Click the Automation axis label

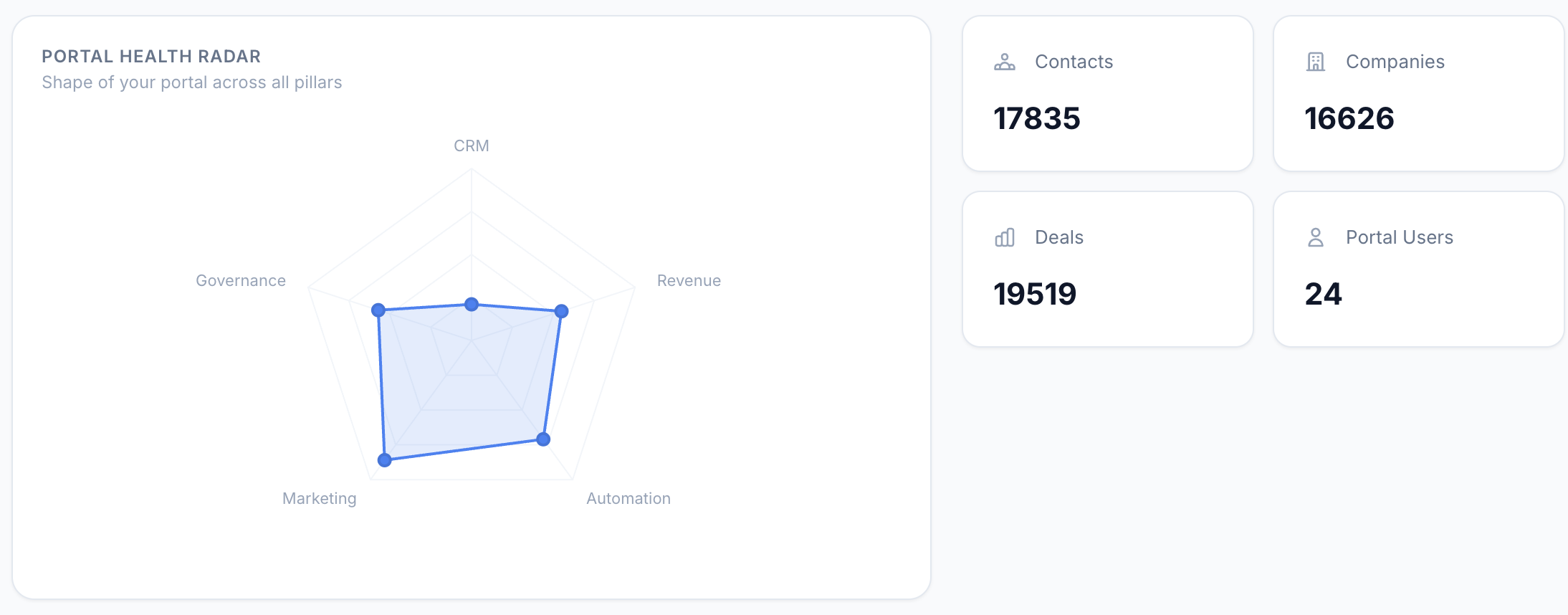tap(628, 498)
